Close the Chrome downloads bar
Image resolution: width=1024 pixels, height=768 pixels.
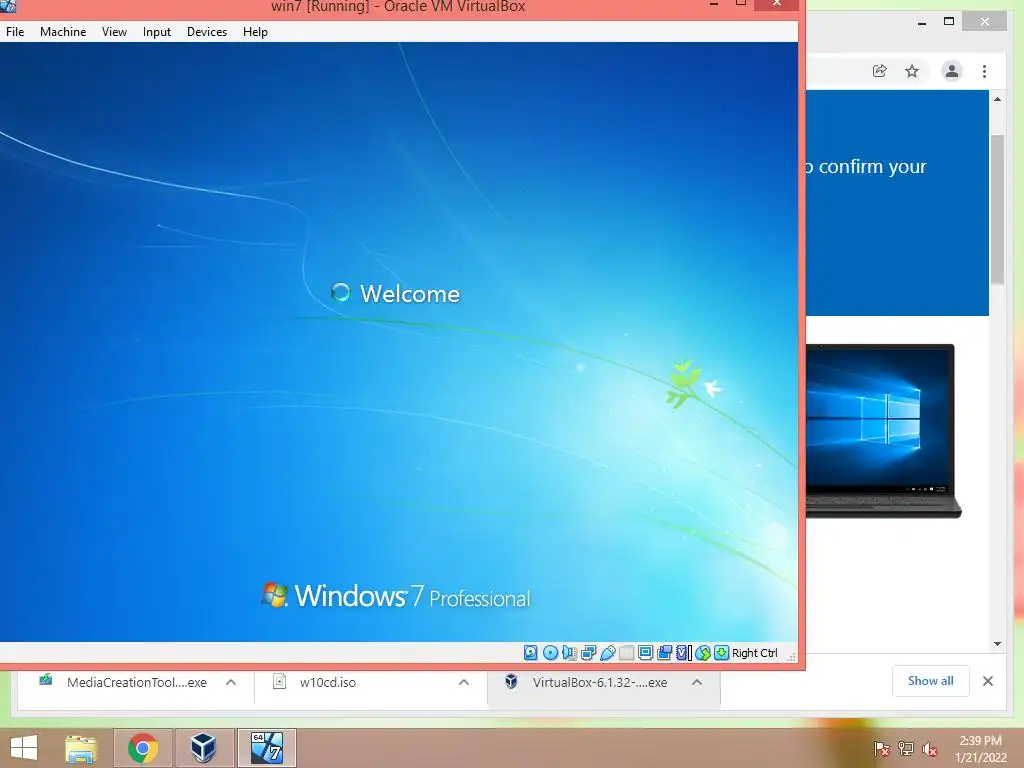tap(988, 681)
